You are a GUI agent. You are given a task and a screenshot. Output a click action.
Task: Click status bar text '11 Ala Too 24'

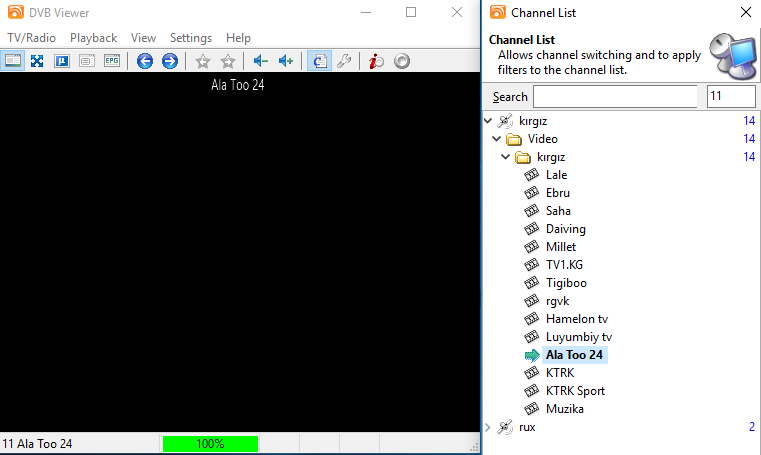[x=37, y=443]
